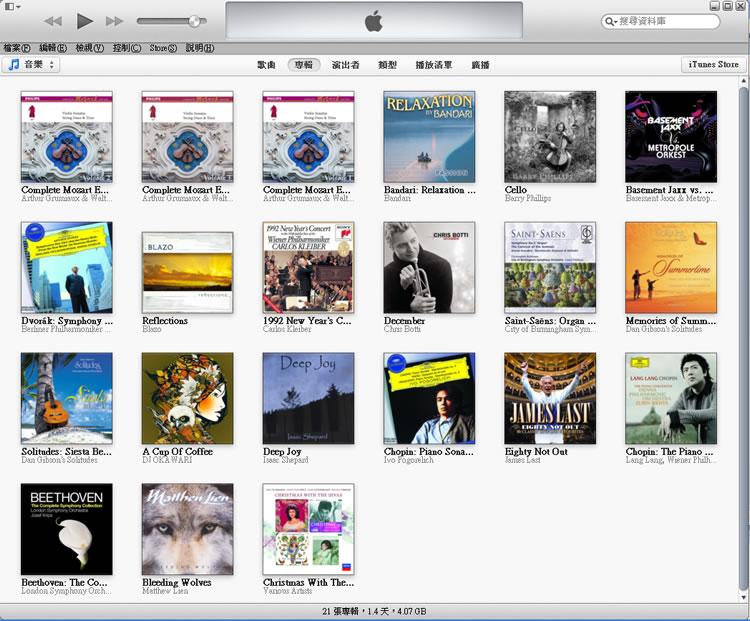This screenshot has width=750, height=621.
Task: Select Christmas With The Divas album cover
Action: [309, 529]
